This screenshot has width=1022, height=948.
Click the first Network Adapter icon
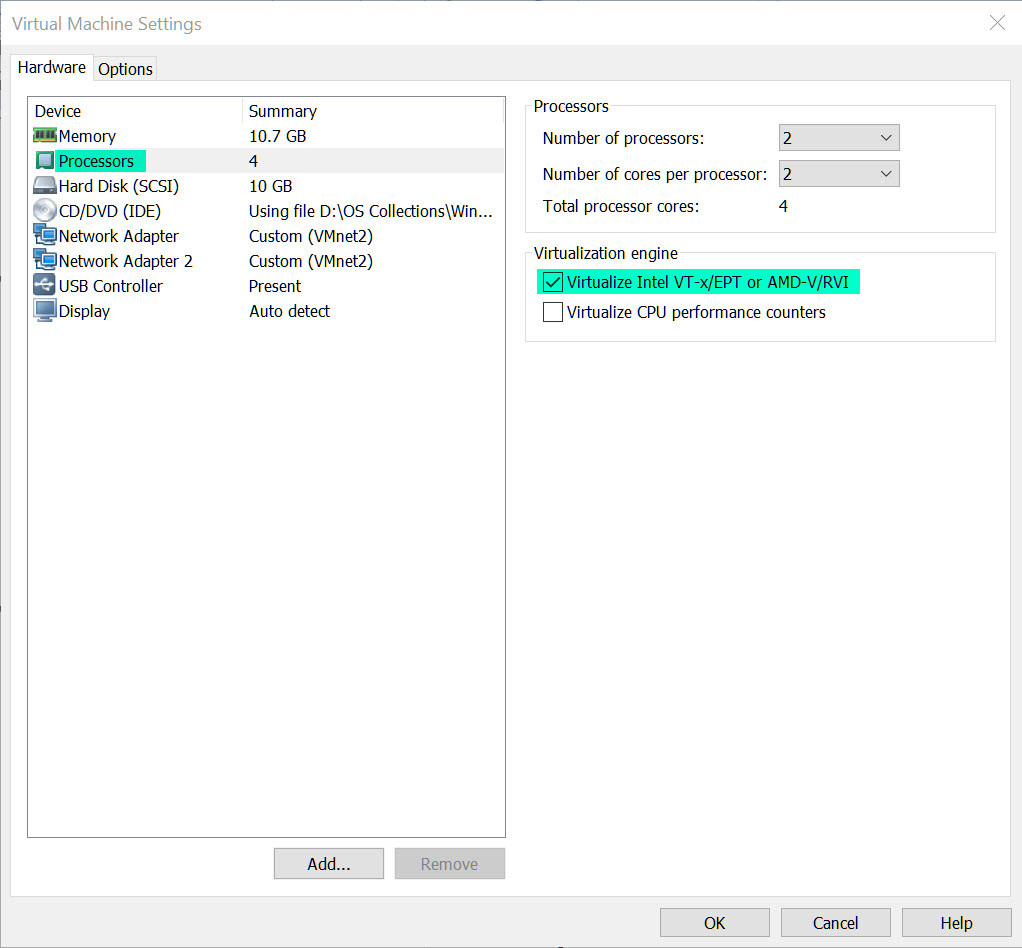point(44,235)
